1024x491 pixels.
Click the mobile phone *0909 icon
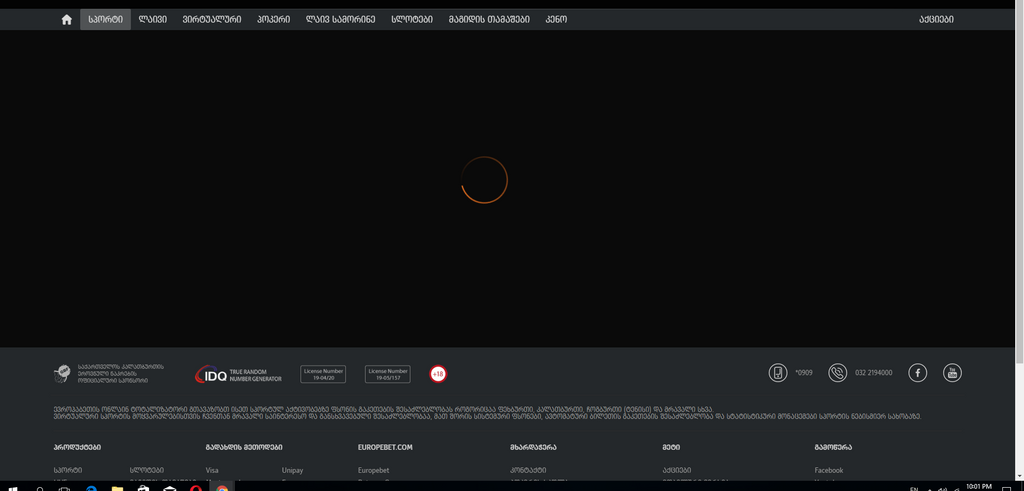tap(778, 373)
